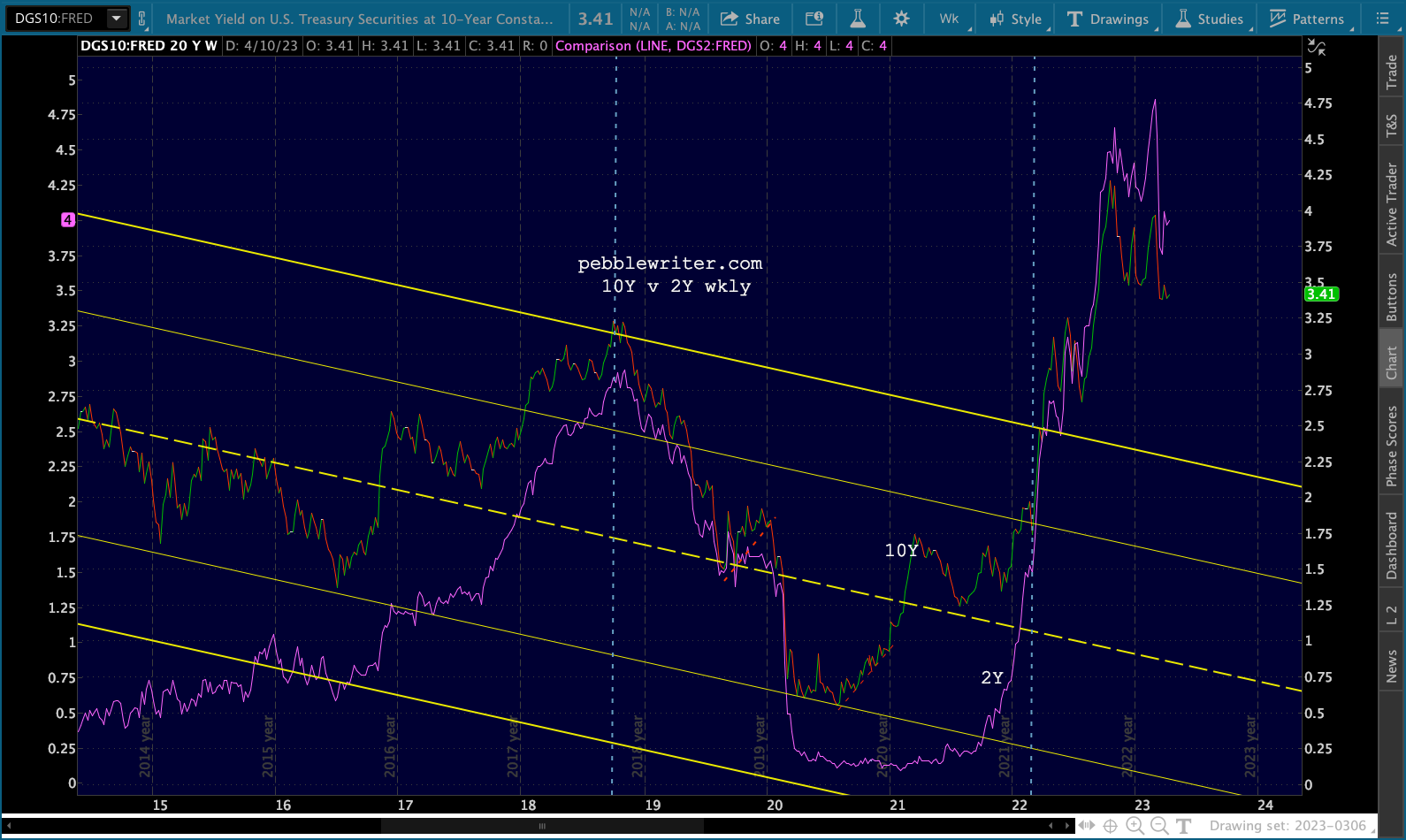The width and height of the screenshot is (1406, 840).
Task: Open the L 2 sidebar tab
Action: 1392,615
